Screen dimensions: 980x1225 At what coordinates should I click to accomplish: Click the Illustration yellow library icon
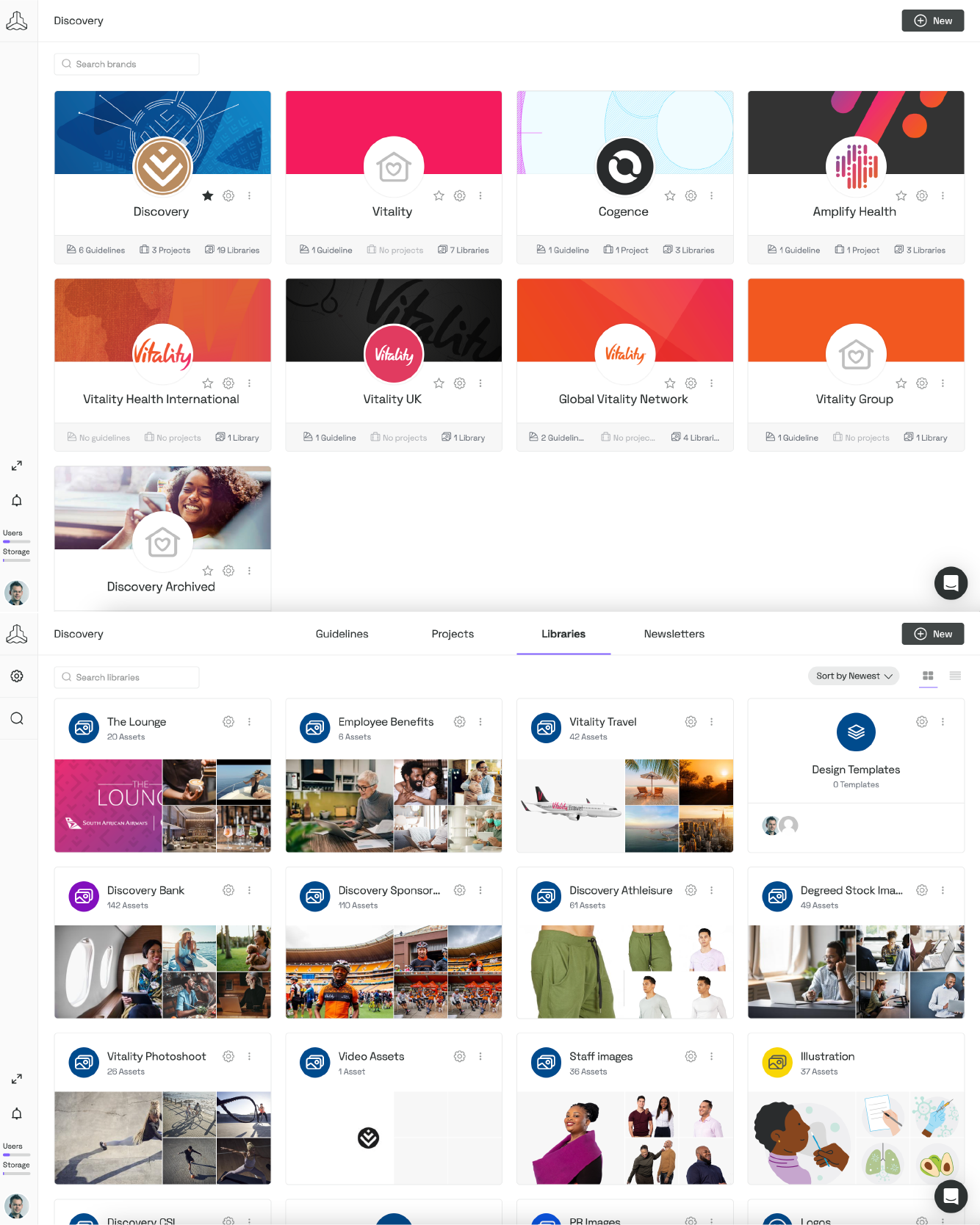pyautogui.click(x=777, y=1062)
